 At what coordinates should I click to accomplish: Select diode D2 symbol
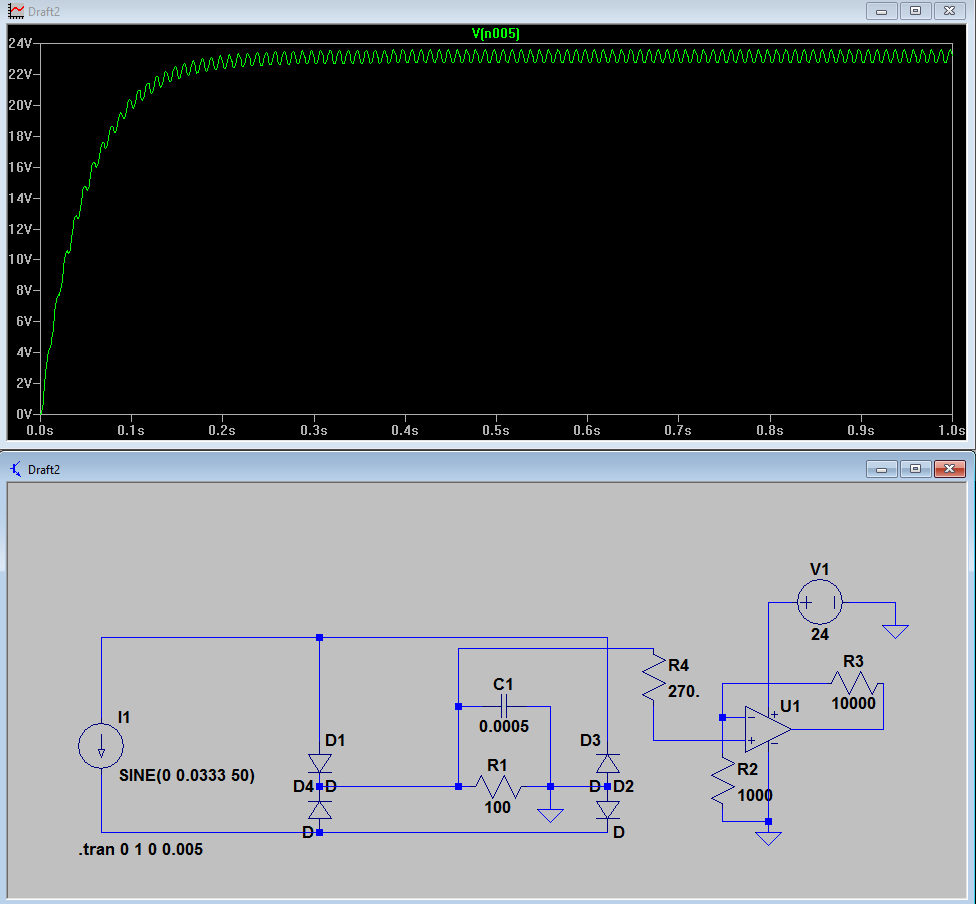(608, 809)
